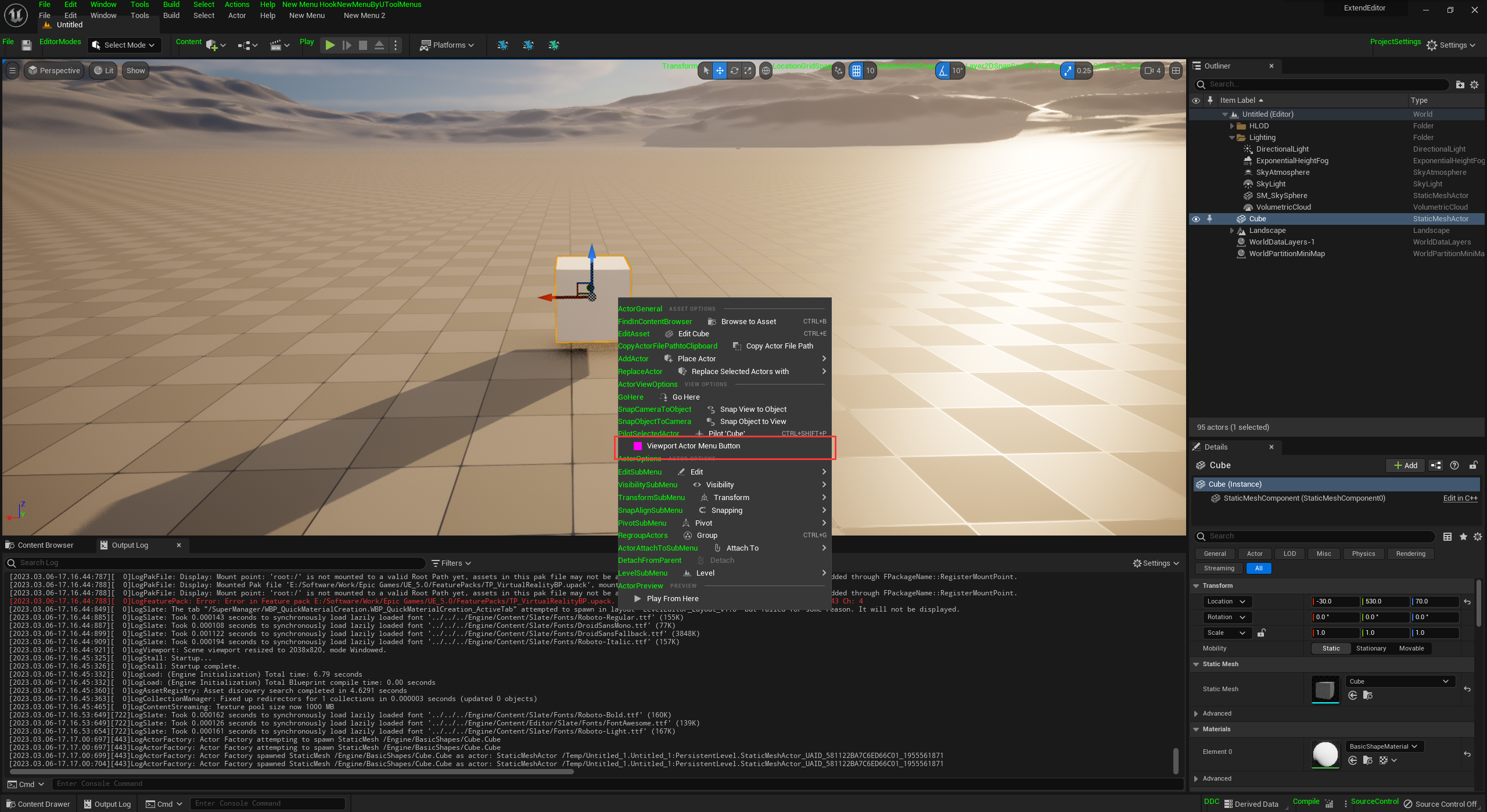Screen dimensions: 1487x812
Task: Click the viewport layout grid icon
Action: [x=1176, y=71]
